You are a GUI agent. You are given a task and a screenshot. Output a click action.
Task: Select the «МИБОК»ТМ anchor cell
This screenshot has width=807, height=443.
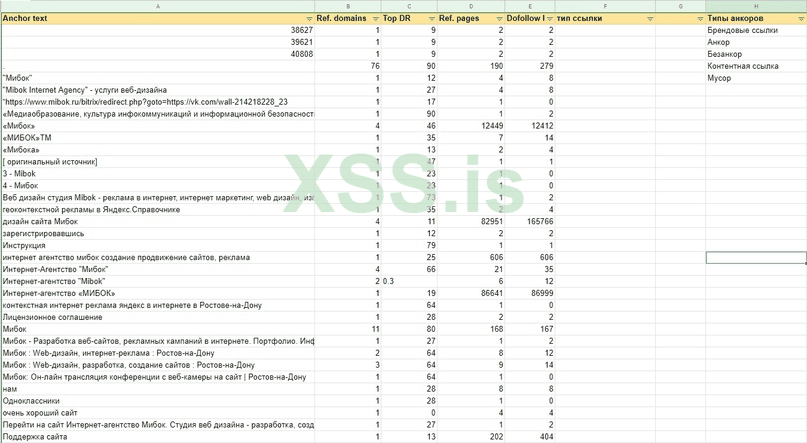point(158,138)
